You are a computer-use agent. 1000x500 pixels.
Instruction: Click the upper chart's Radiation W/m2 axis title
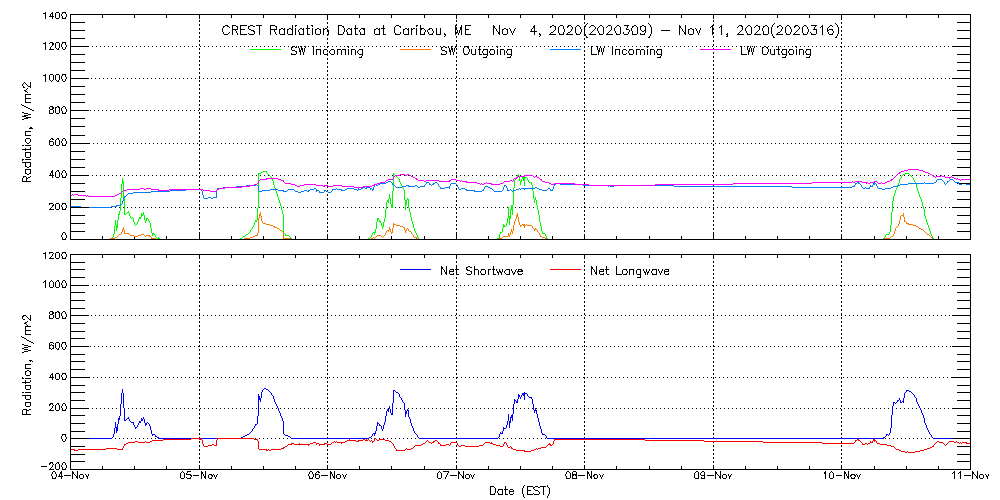point(29,127)
